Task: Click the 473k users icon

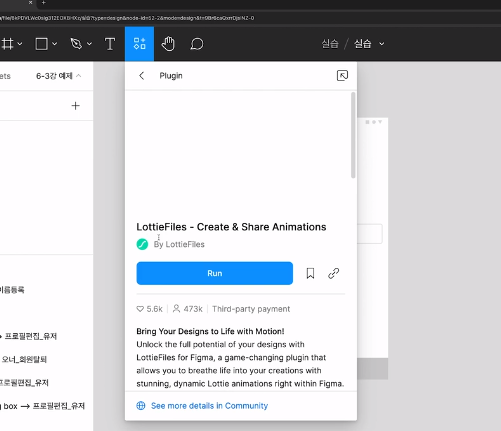Action: click(176, 309)
